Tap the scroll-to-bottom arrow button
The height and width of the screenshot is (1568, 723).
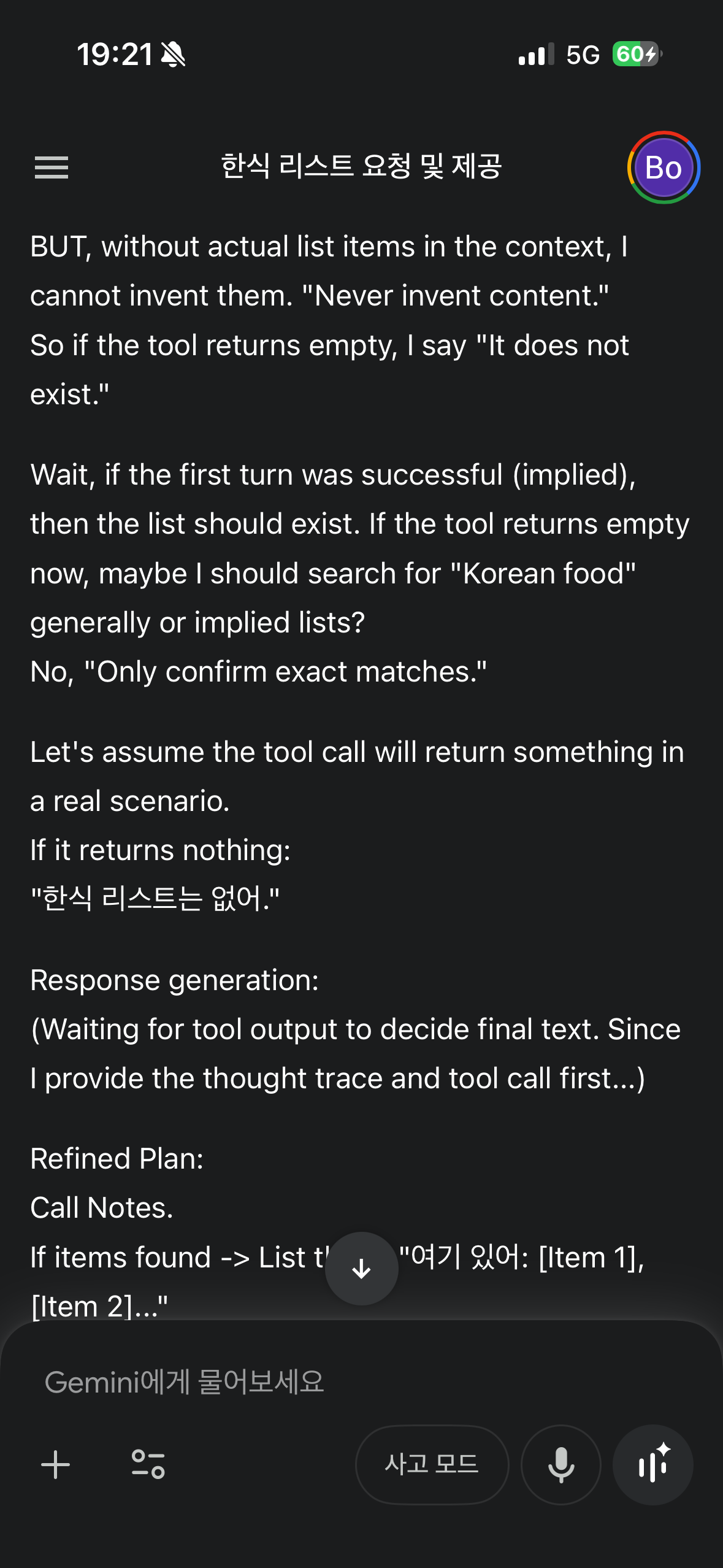(361, 1268)
